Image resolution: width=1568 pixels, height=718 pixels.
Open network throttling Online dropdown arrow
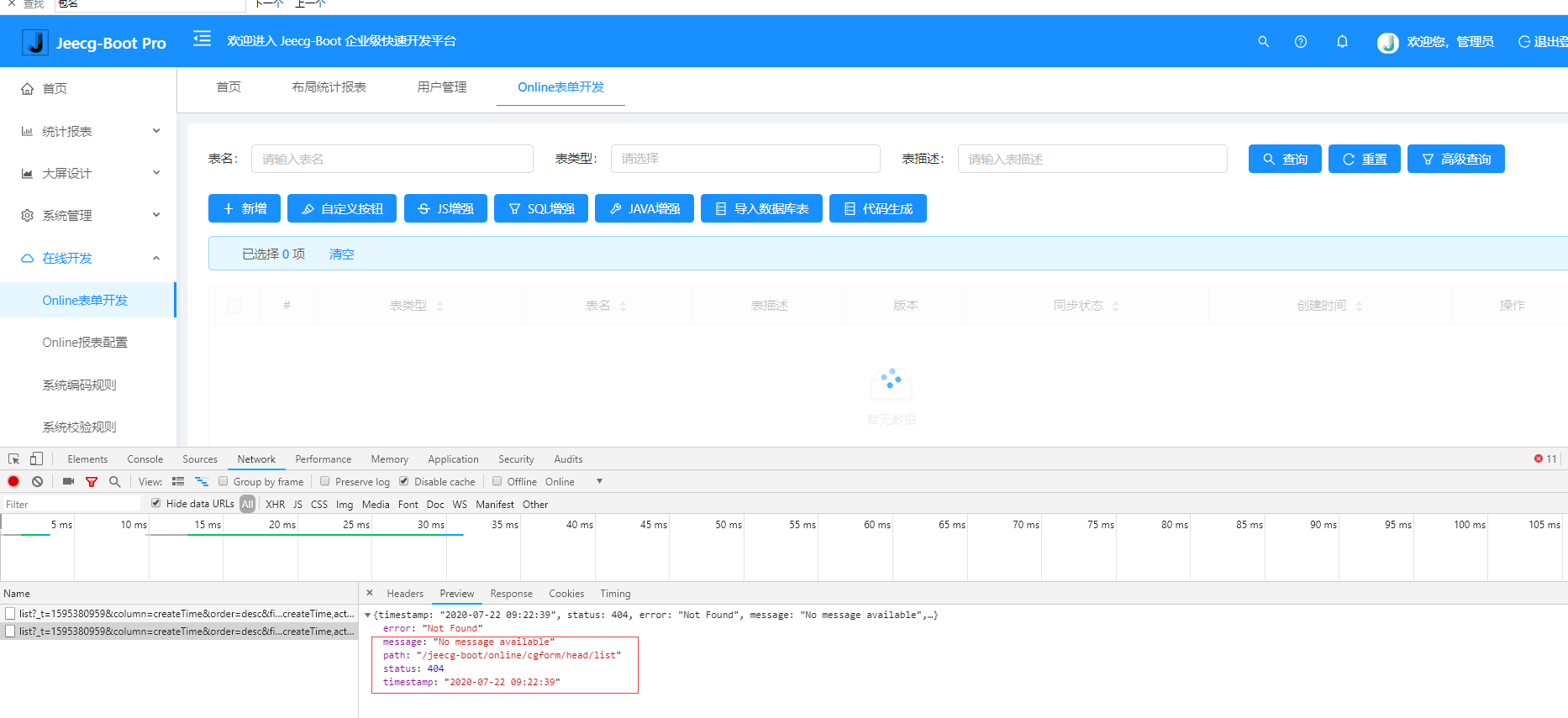[x=599, y=481]
